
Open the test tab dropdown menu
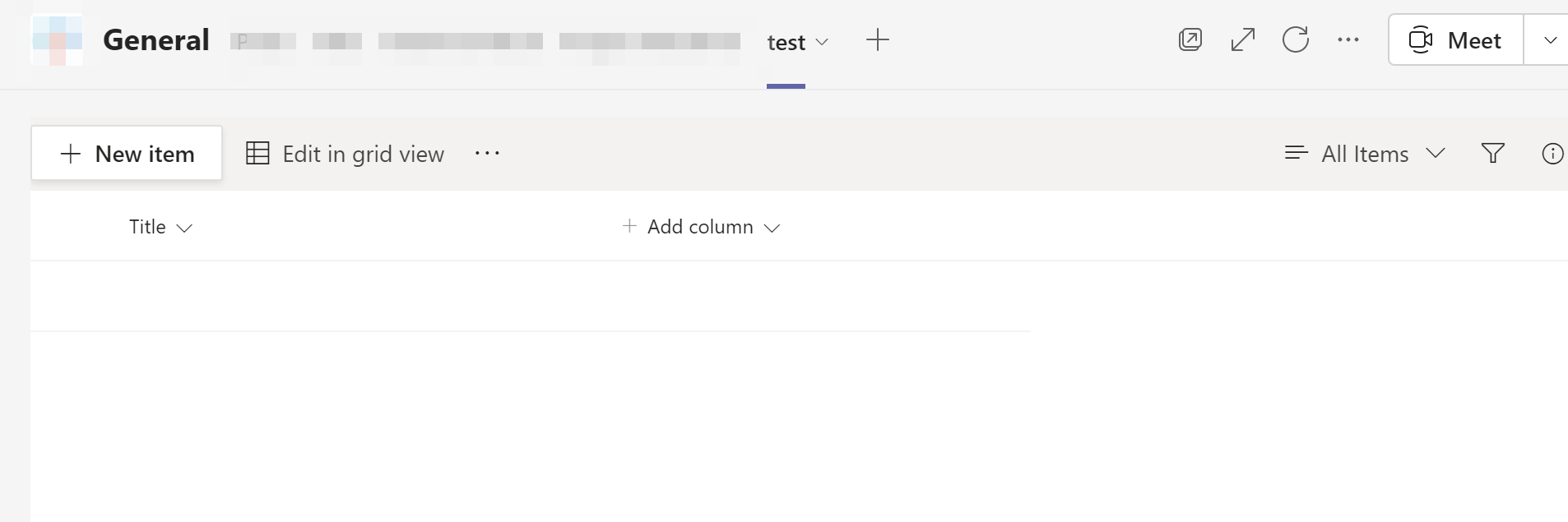(x=823, y=42)
